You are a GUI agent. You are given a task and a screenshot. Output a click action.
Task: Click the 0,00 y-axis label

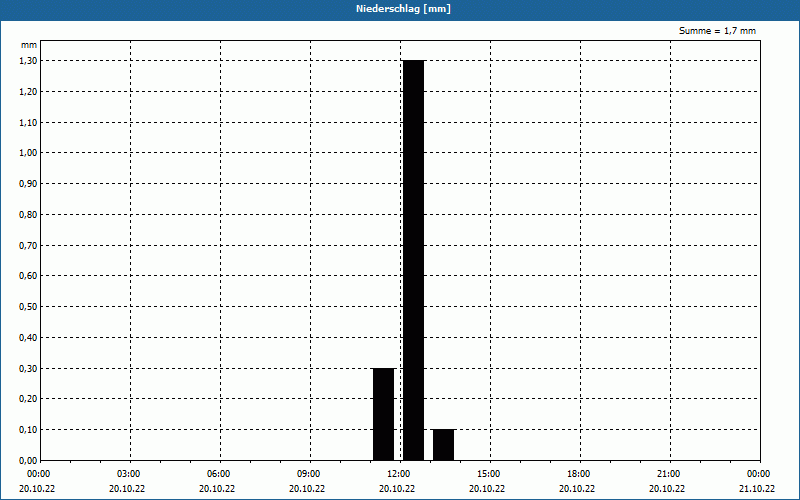pos(28,461)
